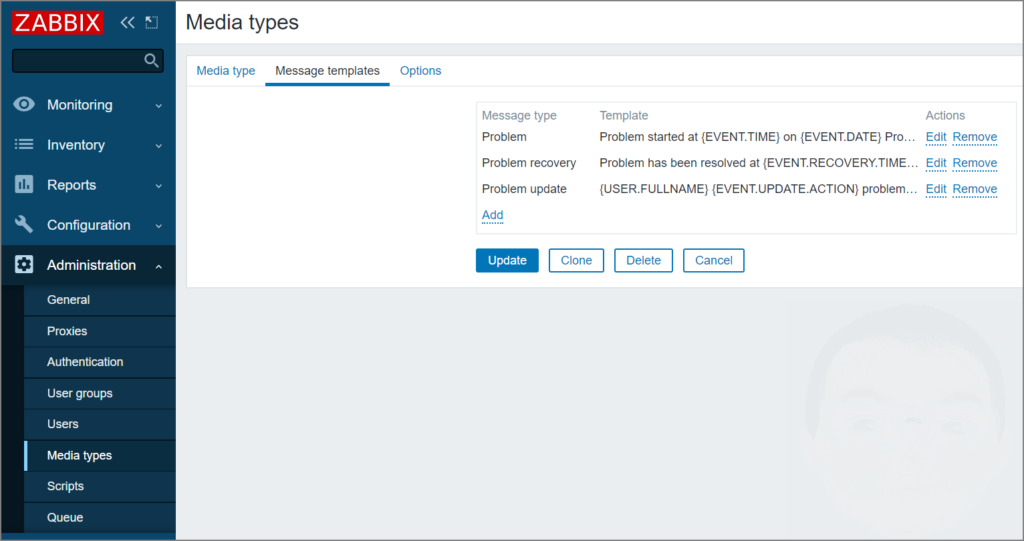Screen dimensions: 1024x541
Task: Click the Administration gear icon
Action: click(x=24, y=265)
